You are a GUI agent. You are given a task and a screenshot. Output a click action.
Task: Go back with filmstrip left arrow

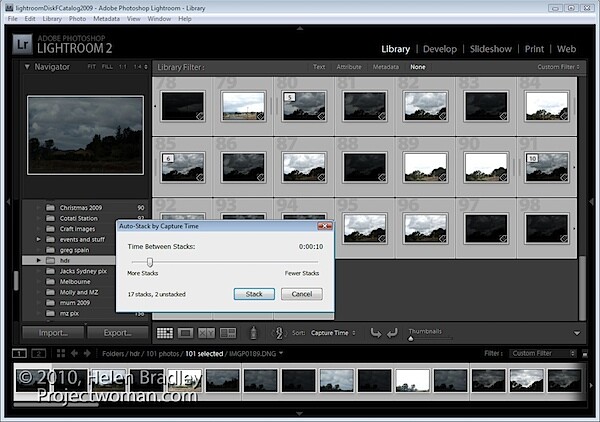pyautogui.click(x=75, y=353)
